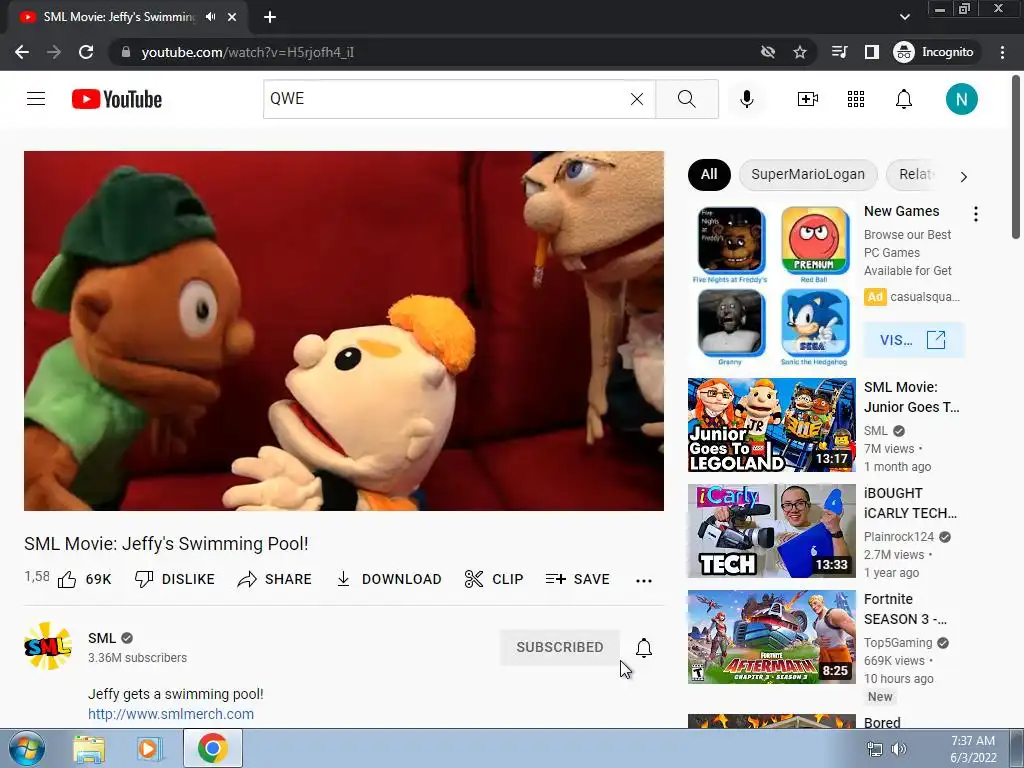Open Sonic the Hedgehog ad tile
1024x768 pixels.
pos(814,327)
